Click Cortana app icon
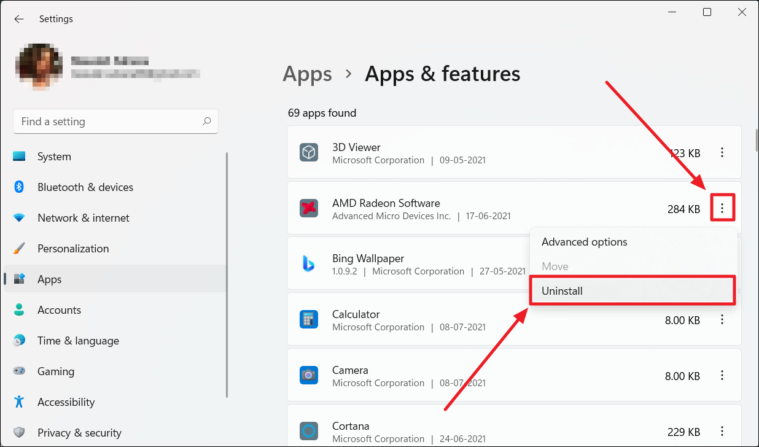This screenshot has width=759, height=447. pyautogui.click(x=308, y=431)
